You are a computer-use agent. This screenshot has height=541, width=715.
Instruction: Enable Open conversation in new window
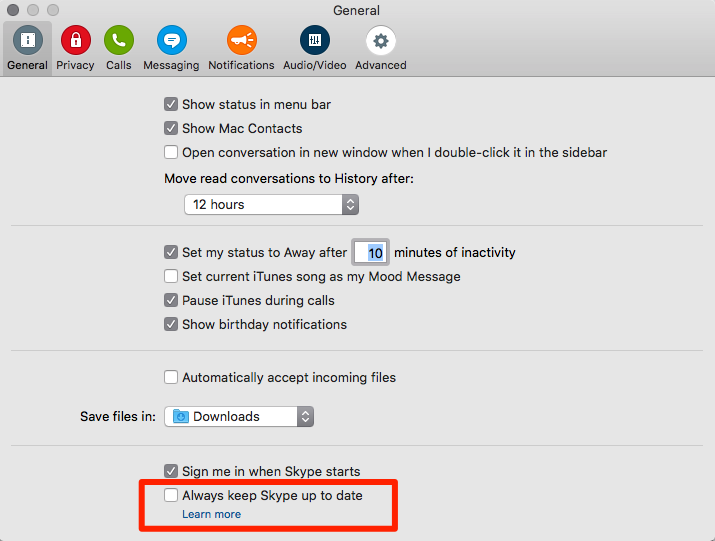[x=171, y=152]
